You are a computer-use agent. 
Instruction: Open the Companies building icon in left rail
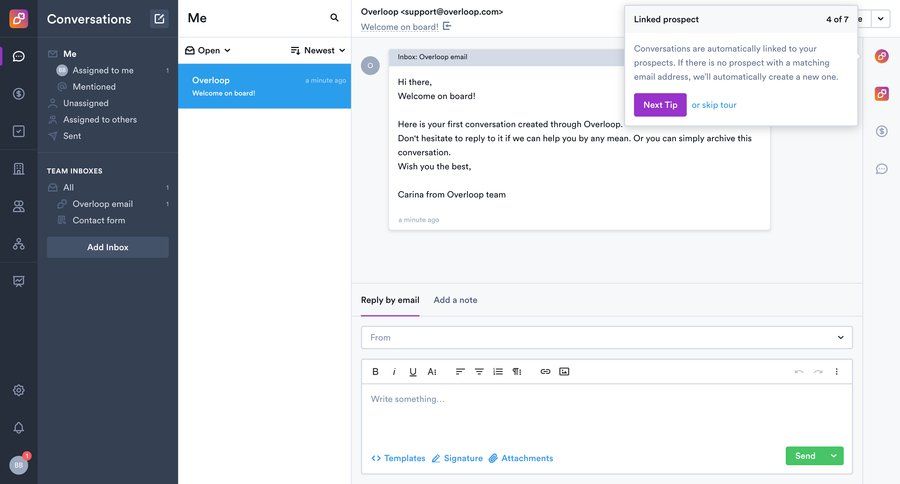click(18, 169)
